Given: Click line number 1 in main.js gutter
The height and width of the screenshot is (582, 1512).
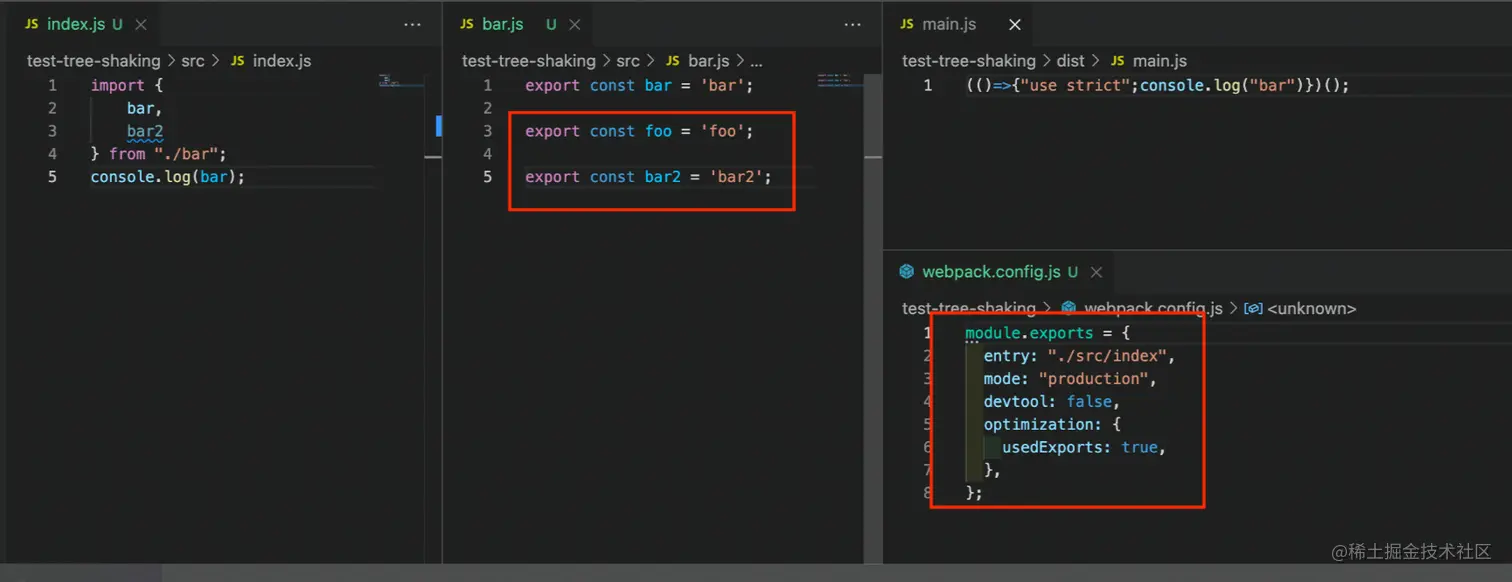Looking at the screenshot, I should [927, 85].
